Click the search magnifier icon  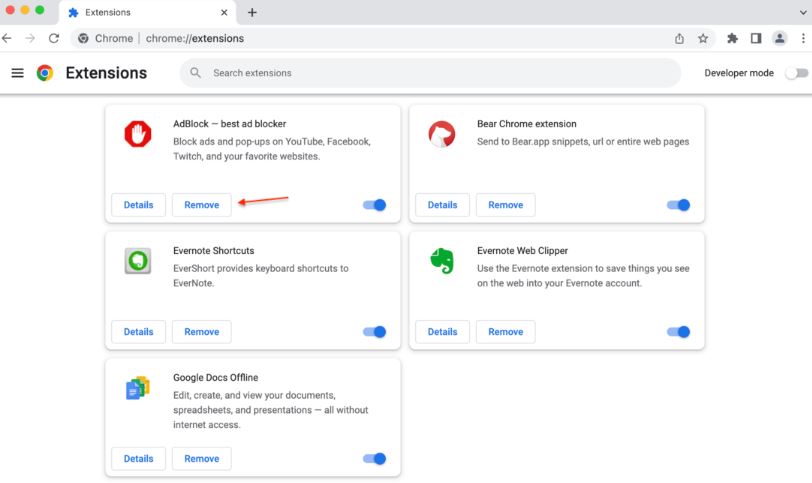coord(195,73)
